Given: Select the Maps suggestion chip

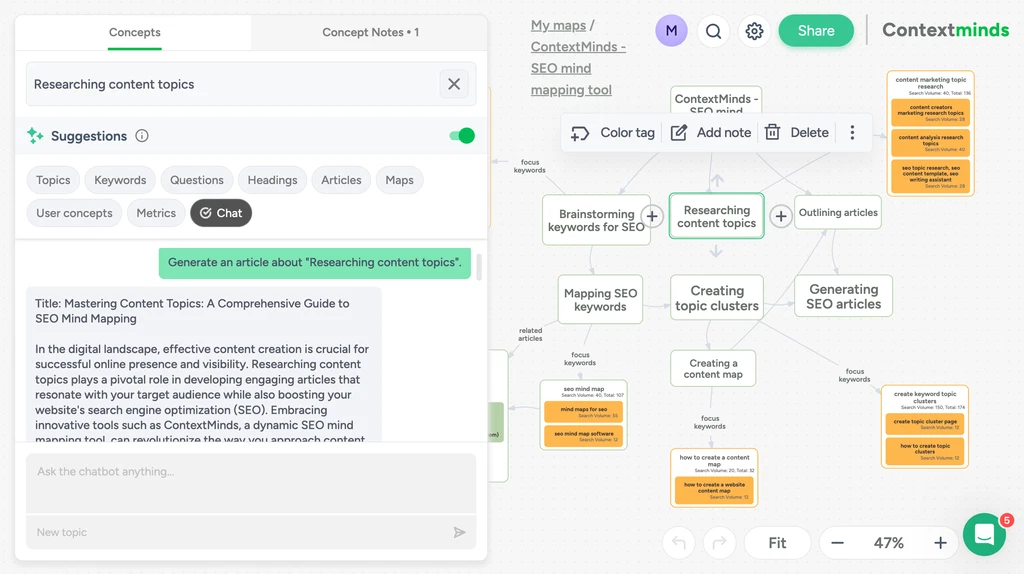Looking at the screenshot, I should click(x=399, y=180).
